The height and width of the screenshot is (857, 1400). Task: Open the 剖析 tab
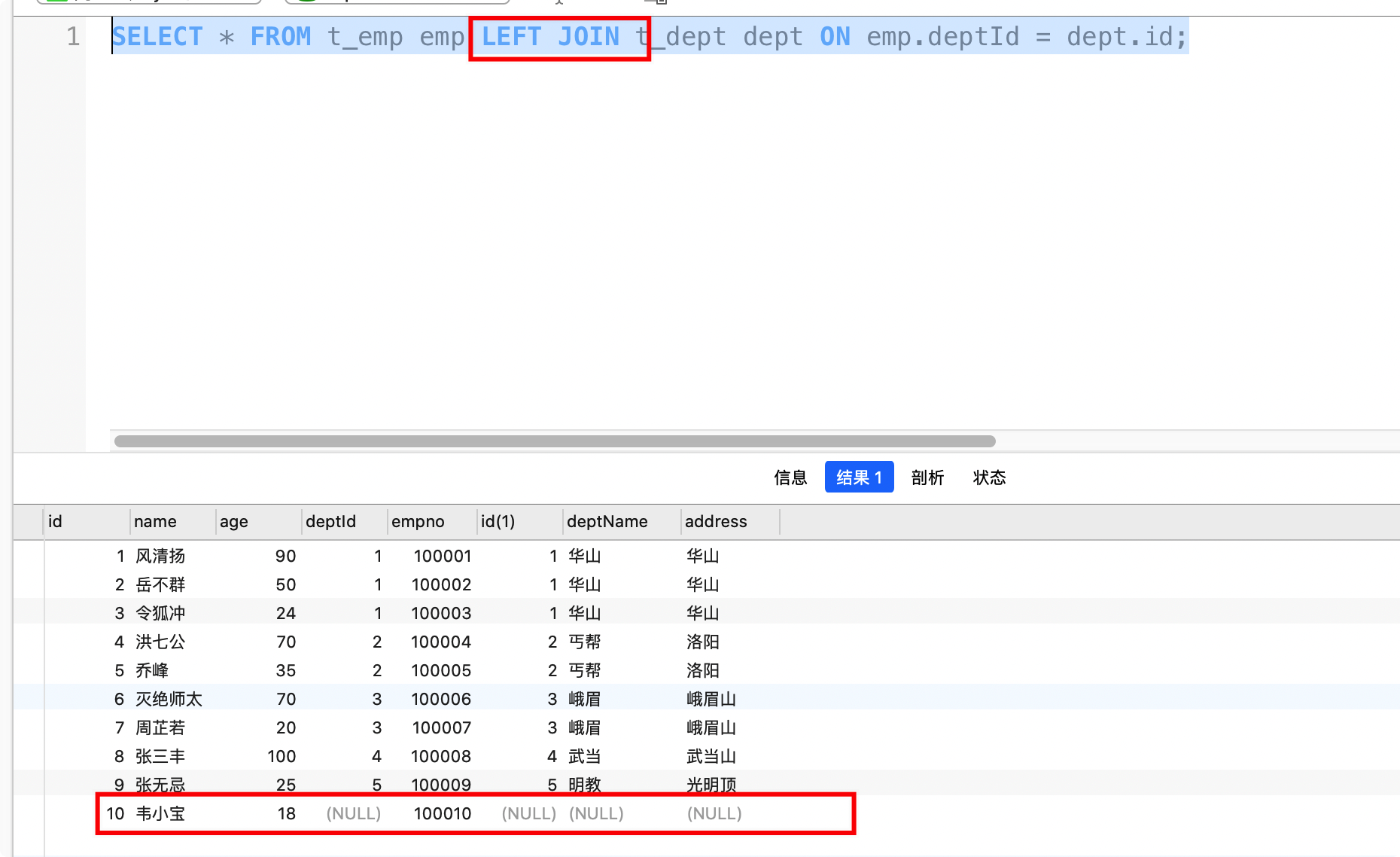927,477
